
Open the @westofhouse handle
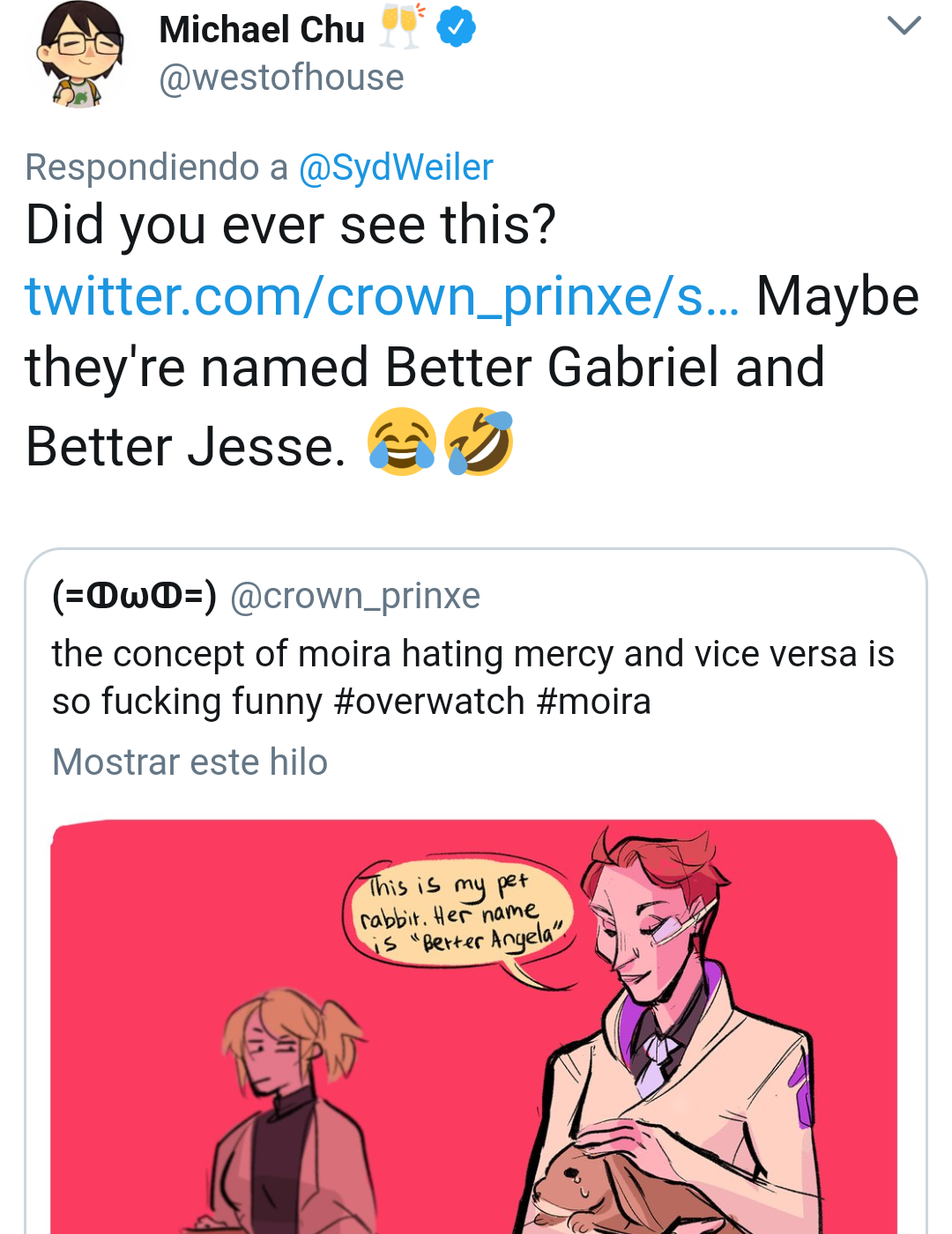281,78
